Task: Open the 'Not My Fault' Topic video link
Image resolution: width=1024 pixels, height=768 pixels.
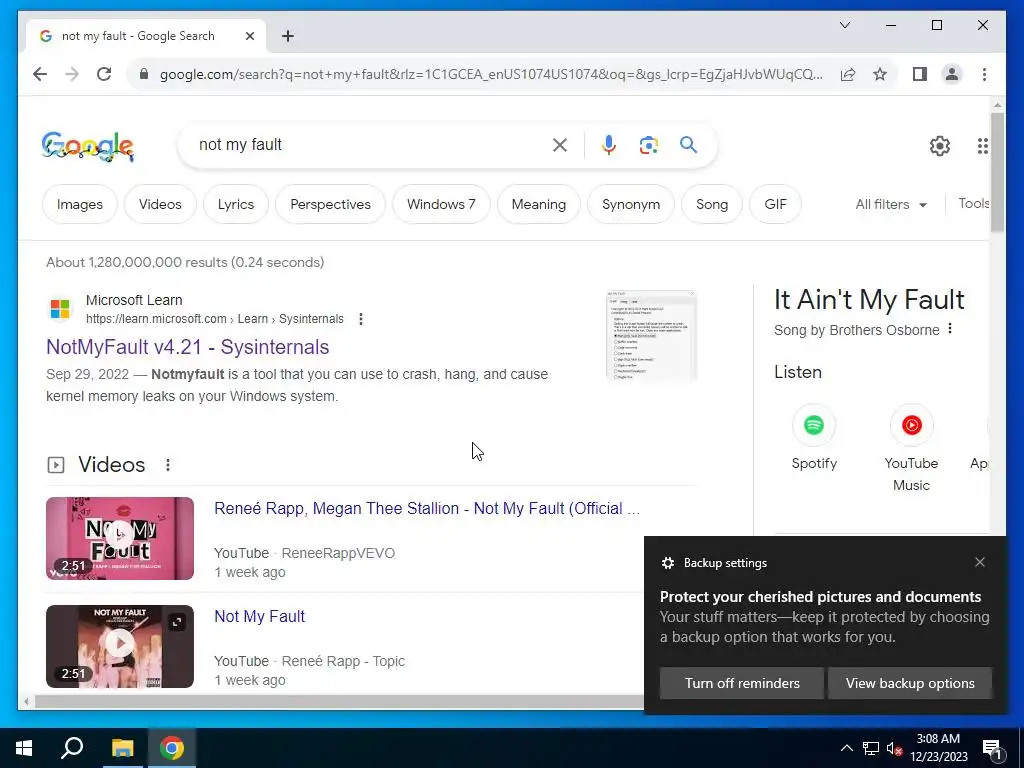Action: point(259,616)
